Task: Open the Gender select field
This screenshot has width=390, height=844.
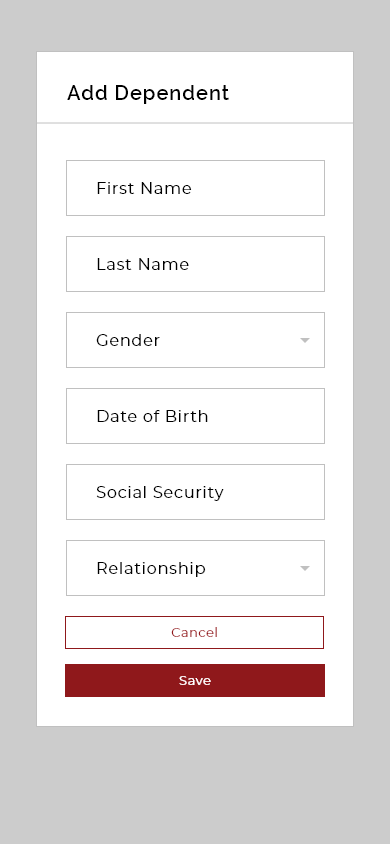Action: pyautogui.click(x=195, y=340)
